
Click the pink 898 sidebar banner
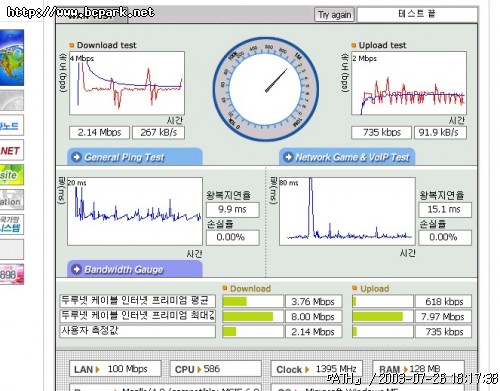point(12,274)
